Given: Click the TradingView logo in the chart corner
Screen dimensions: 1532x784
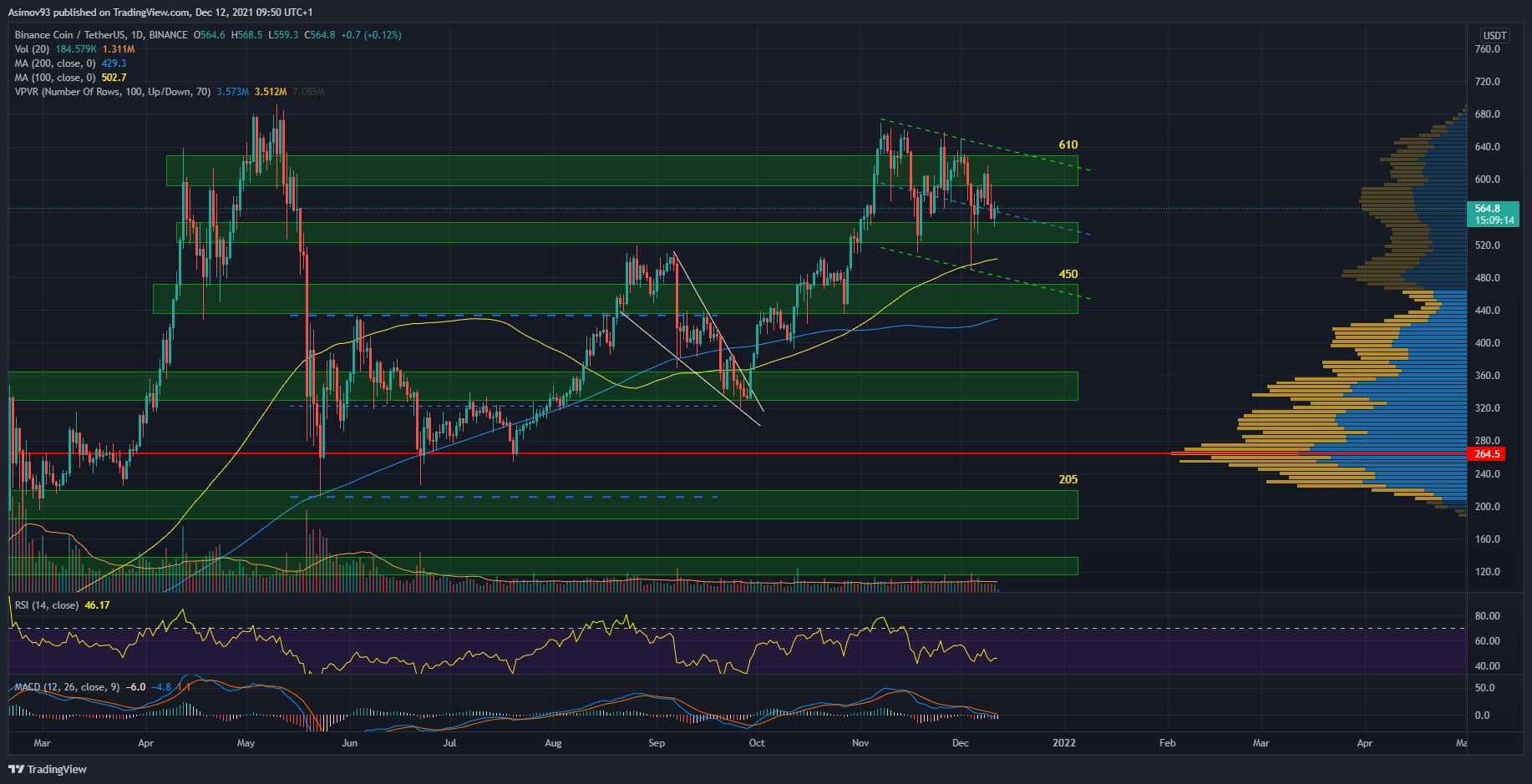Looking at the screenshot, I should 48,769.
